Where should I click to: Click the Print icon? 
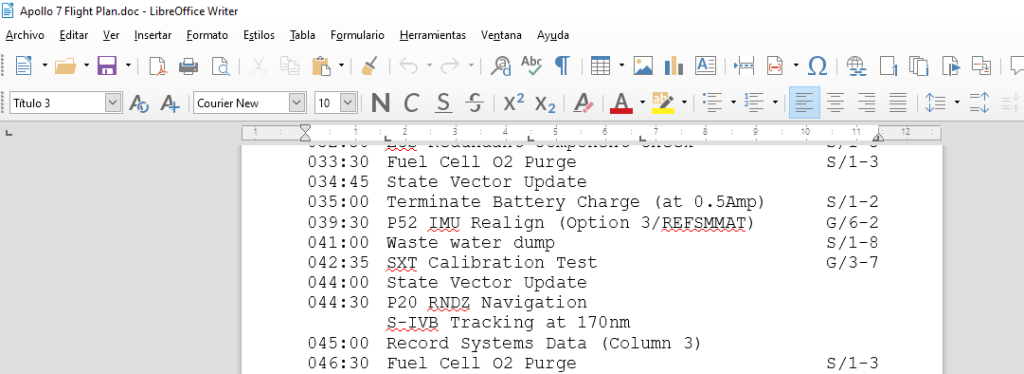pos(189,65)
